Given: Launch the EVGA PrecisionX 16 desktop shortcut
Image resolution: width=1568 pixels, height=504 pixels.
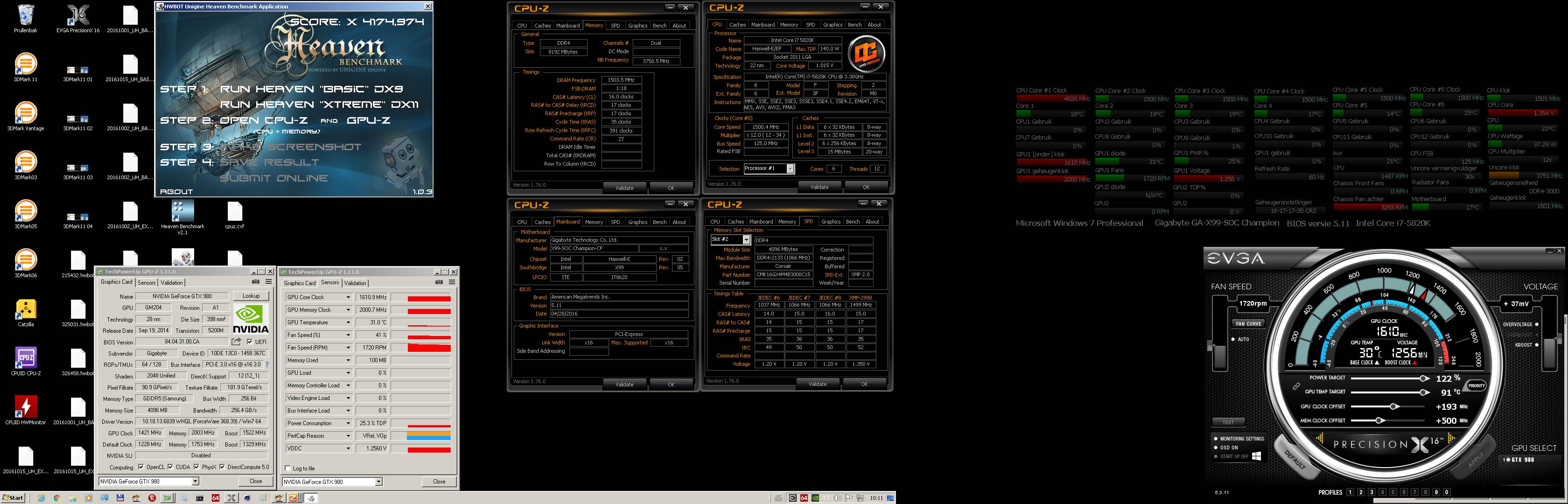Looking at the screenshot, I should [78, 15].
